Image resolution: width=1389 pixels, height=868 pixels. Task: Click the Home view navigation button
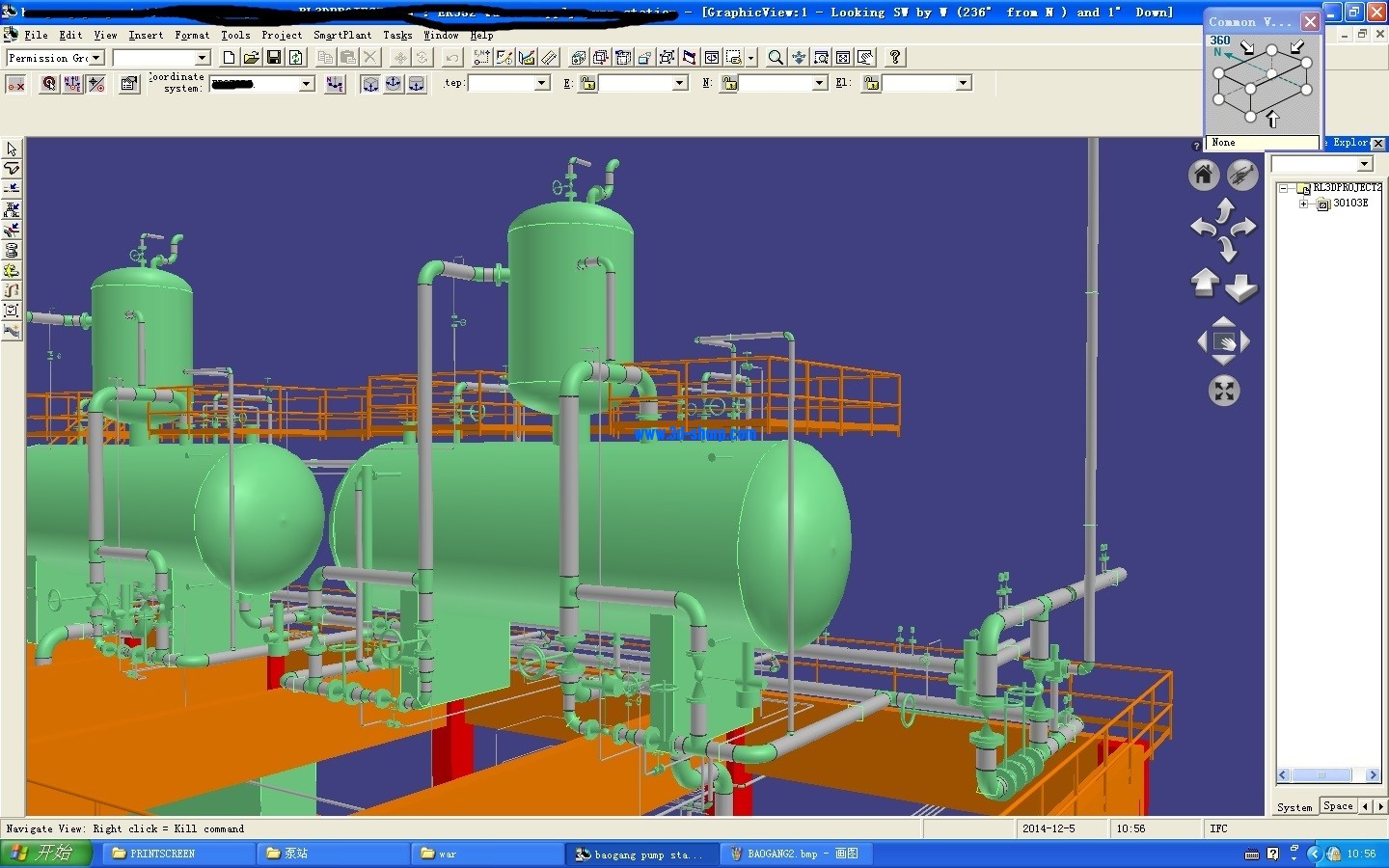1203,175
